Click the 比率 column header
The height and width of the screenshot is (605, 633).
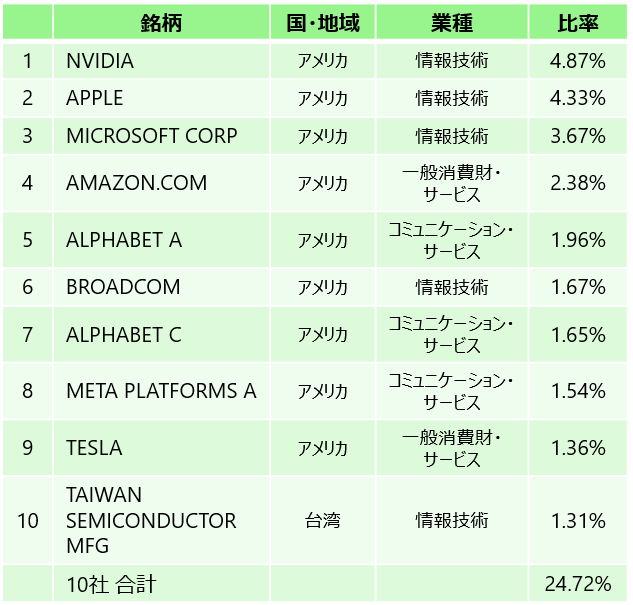578,23
